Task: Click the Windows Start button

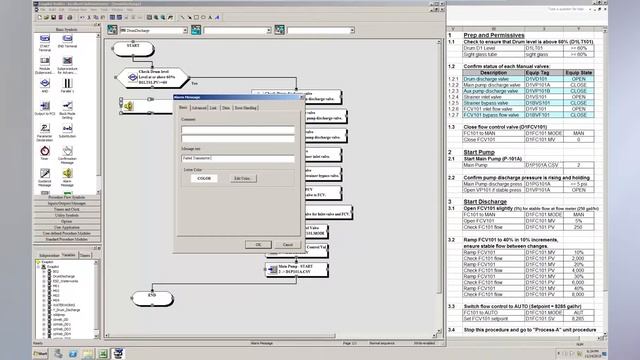Action: [40, 354]
